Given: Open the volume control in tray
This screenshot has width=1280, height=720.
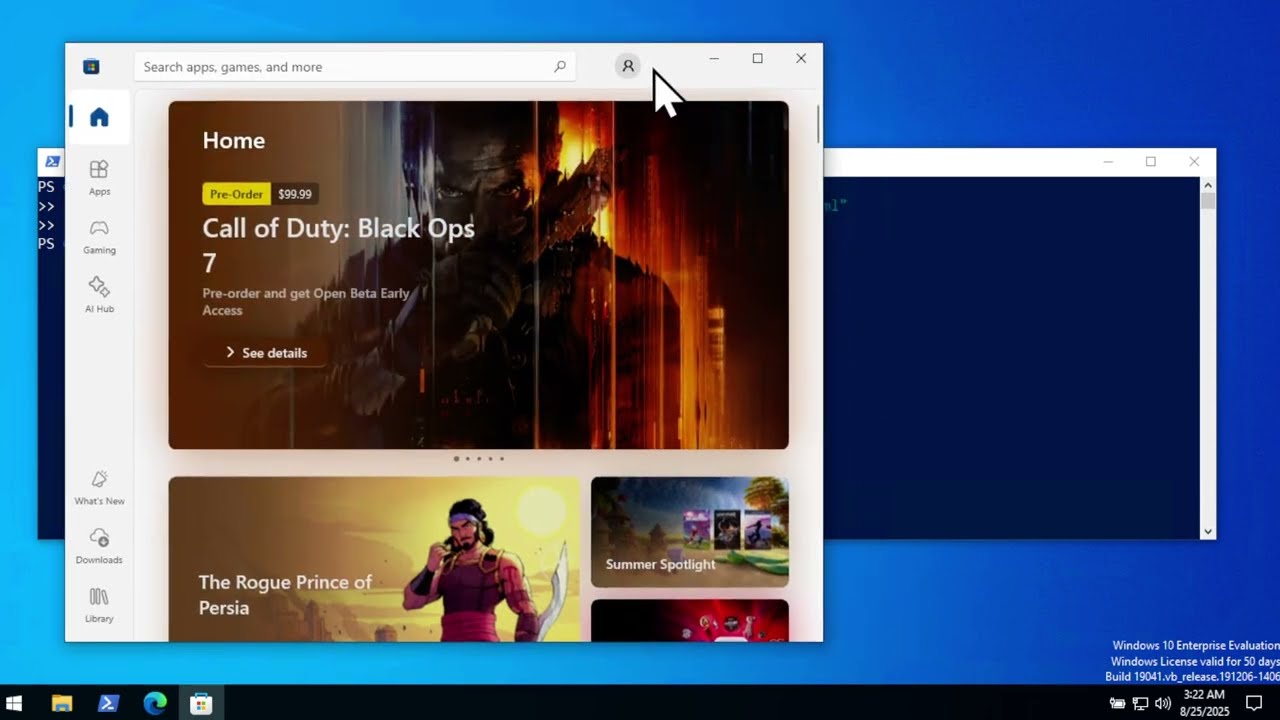Looking at the screenshot, I should pyautogui.click(x=1162, y=703).
